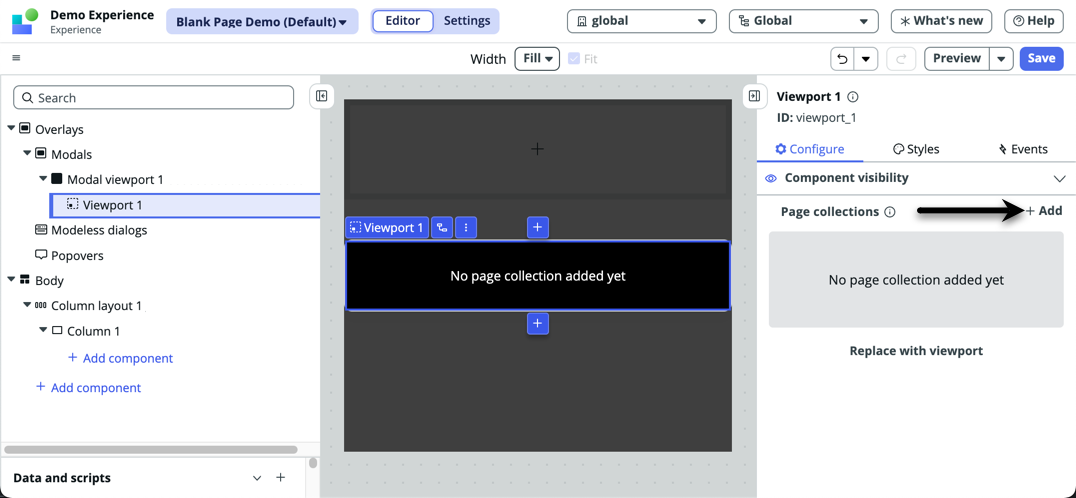
Task: Click Add component under Column 1
Action: pyautogui.click(x=121, y=359)
